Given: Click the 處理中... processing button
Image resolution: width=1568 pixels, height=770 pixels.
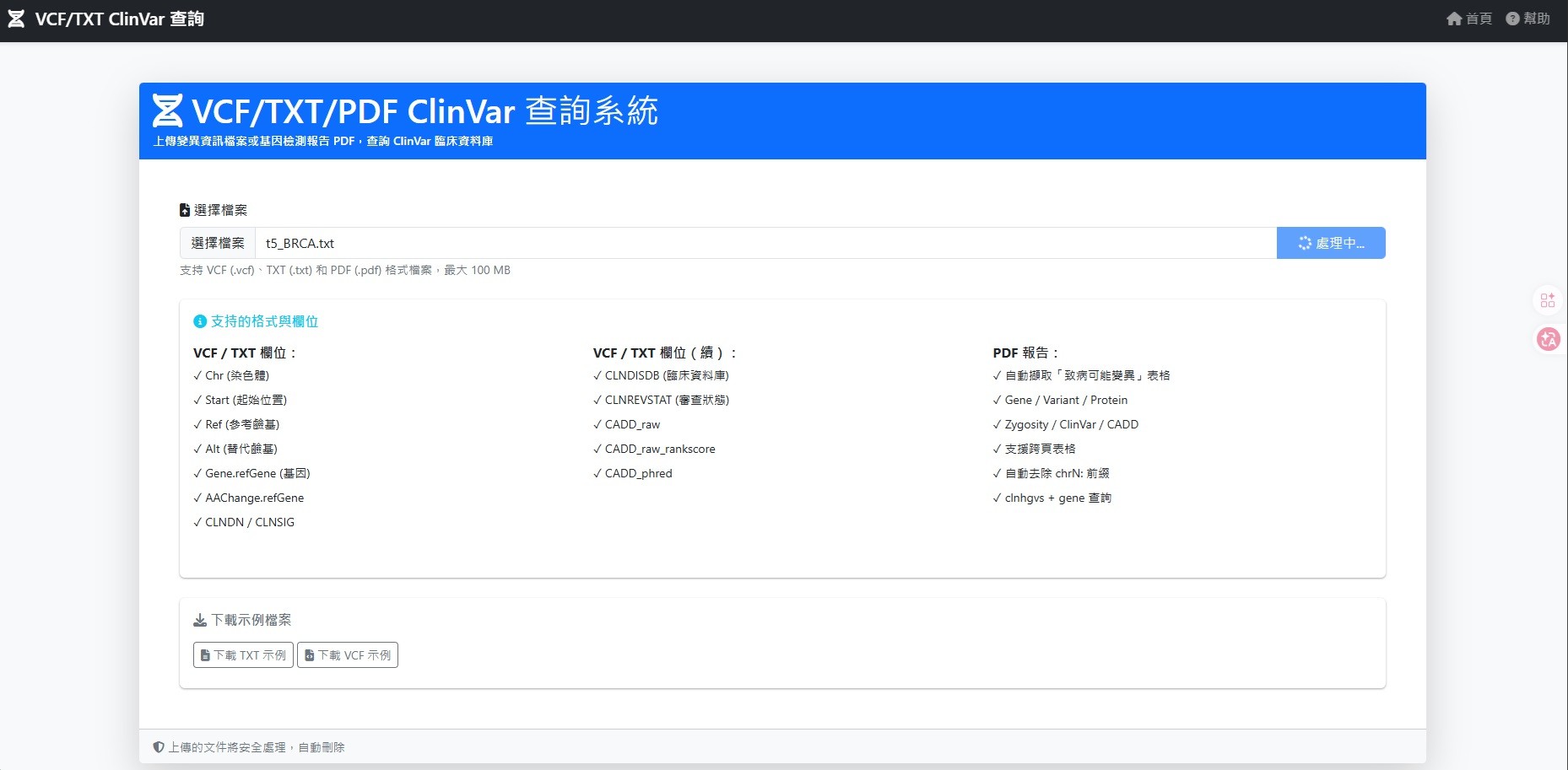Looking at the screenshot, I should [x=1331, y=243].
